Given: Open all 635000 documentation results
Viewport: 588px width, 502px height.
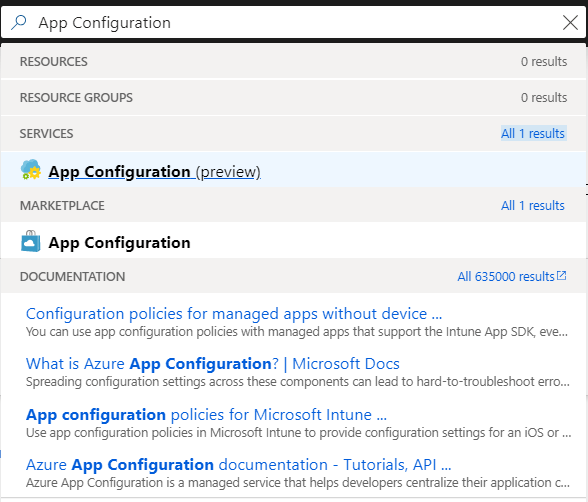Looking at the screenshot, I should (505, 277).
